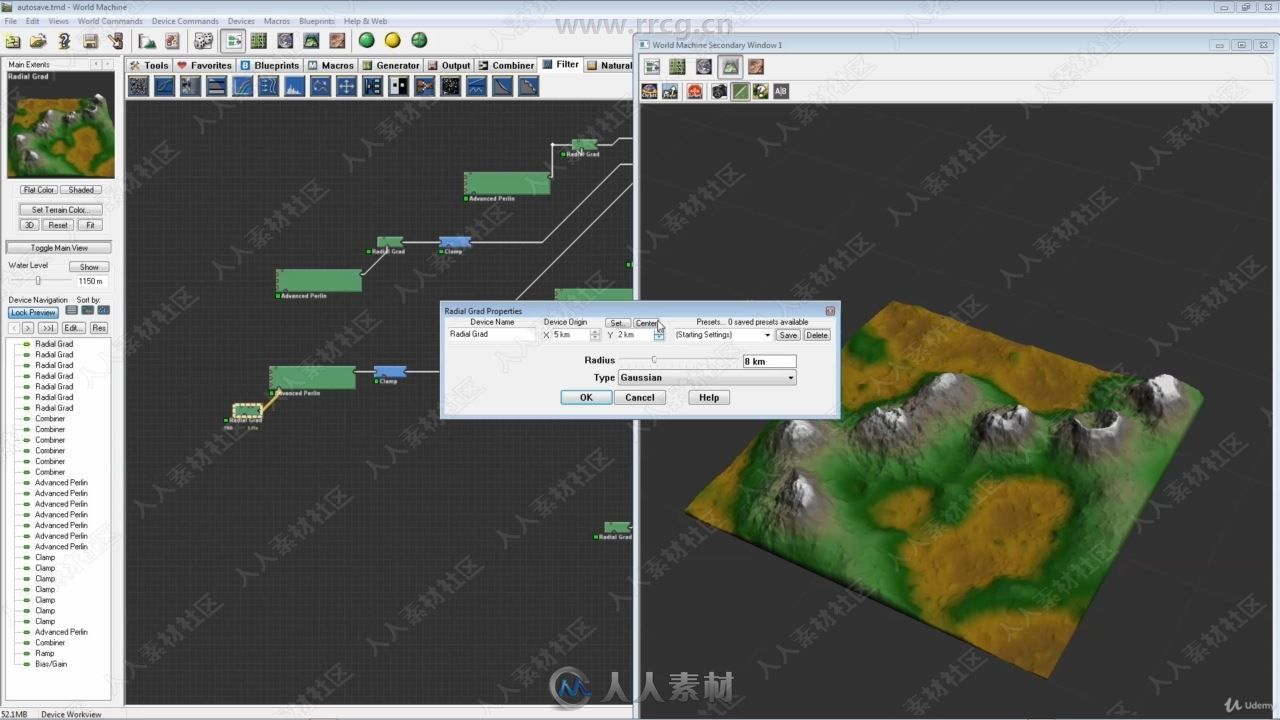Click A|B compare icon in Secondary Window
This screenshot has width=1280, height=720.
(x=781, y=91)
